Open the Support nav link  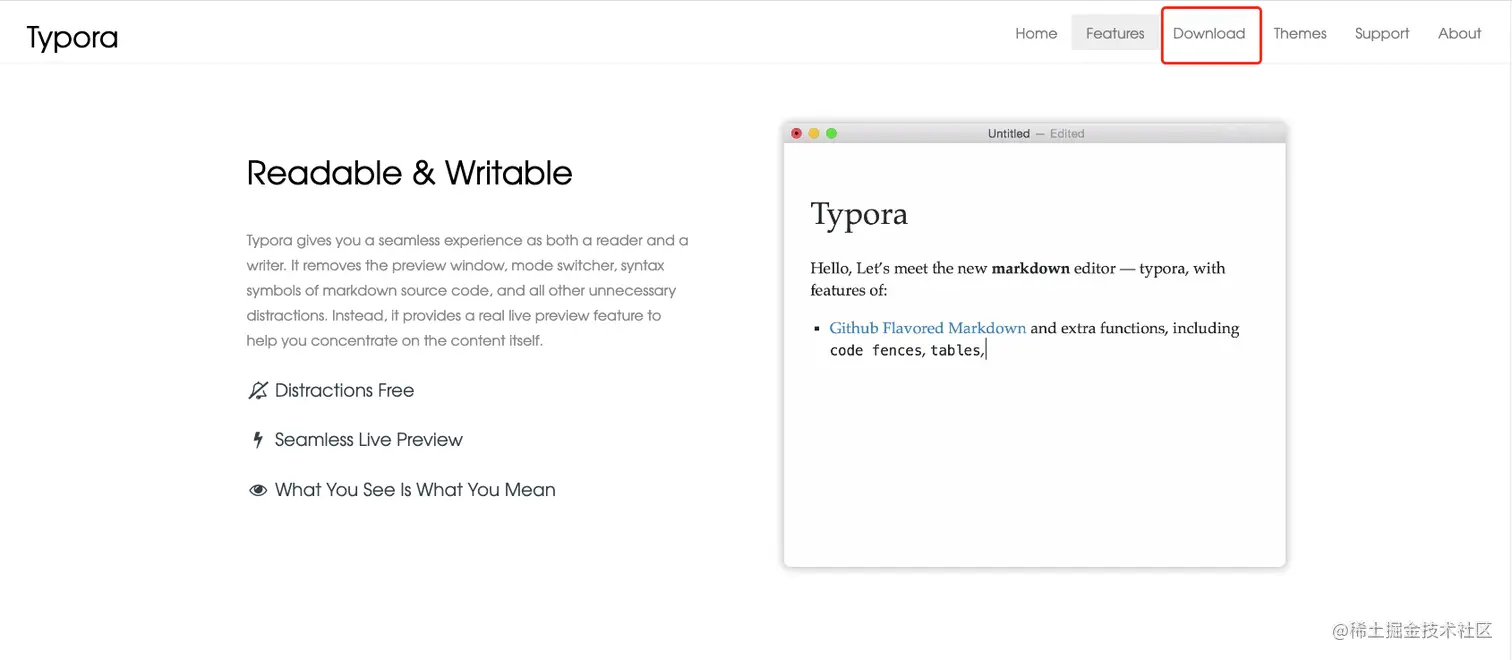(x=1382, y=33)
